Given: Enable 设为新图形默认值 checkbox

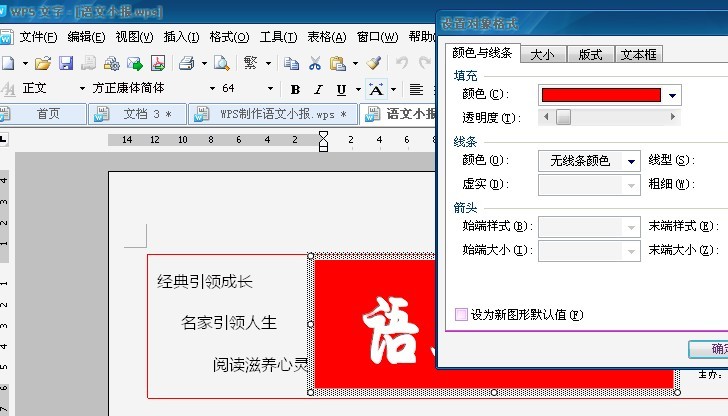Looking at the screenshot, I should tap(461, 314).
